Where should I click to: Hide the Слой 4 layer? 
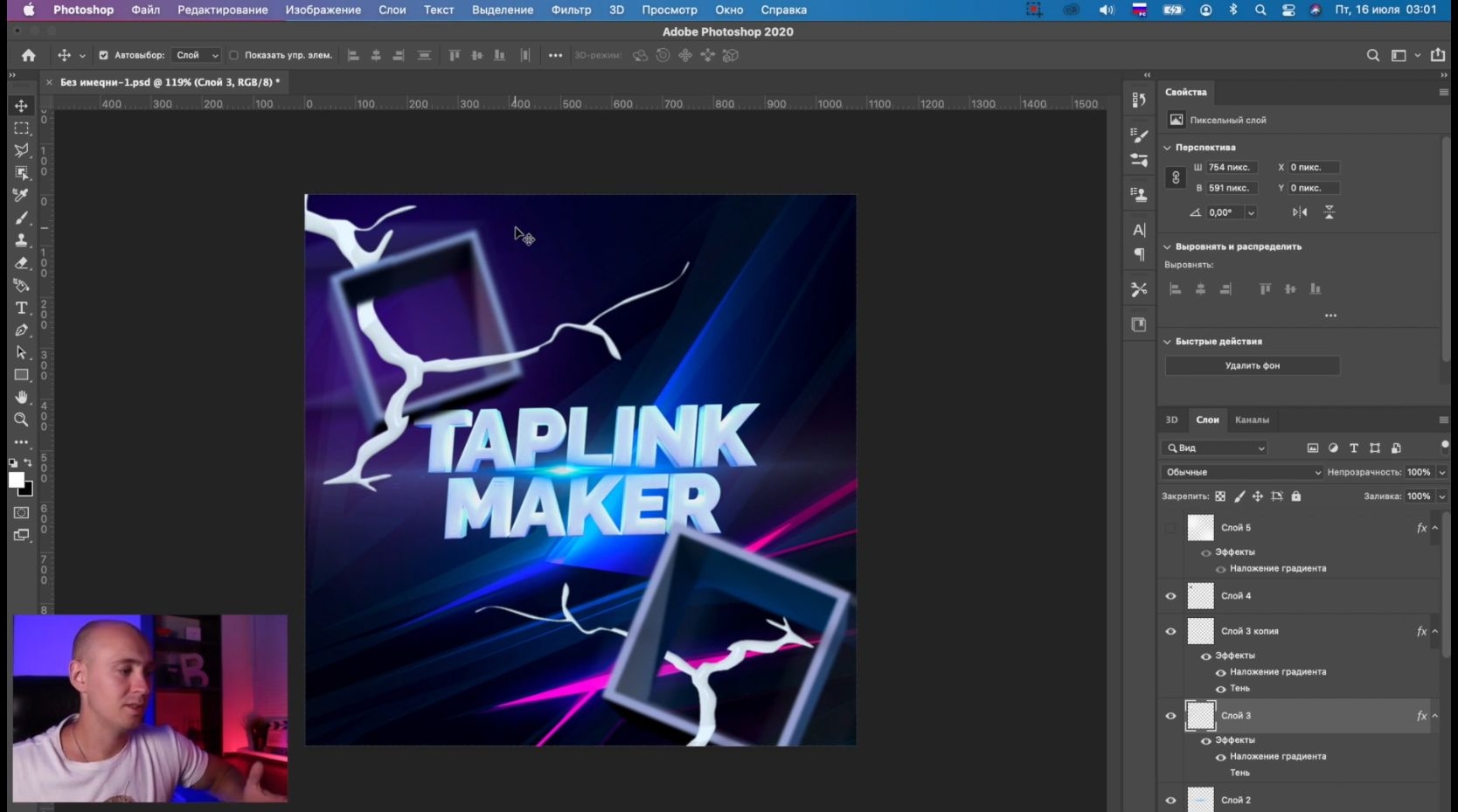tap(1170, 596)
